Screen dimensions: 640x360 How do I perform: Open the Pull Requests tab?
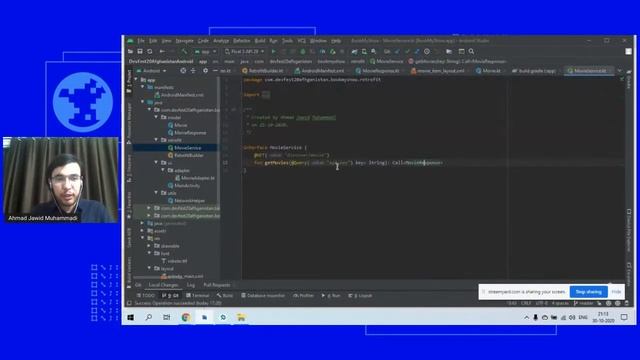217,285
